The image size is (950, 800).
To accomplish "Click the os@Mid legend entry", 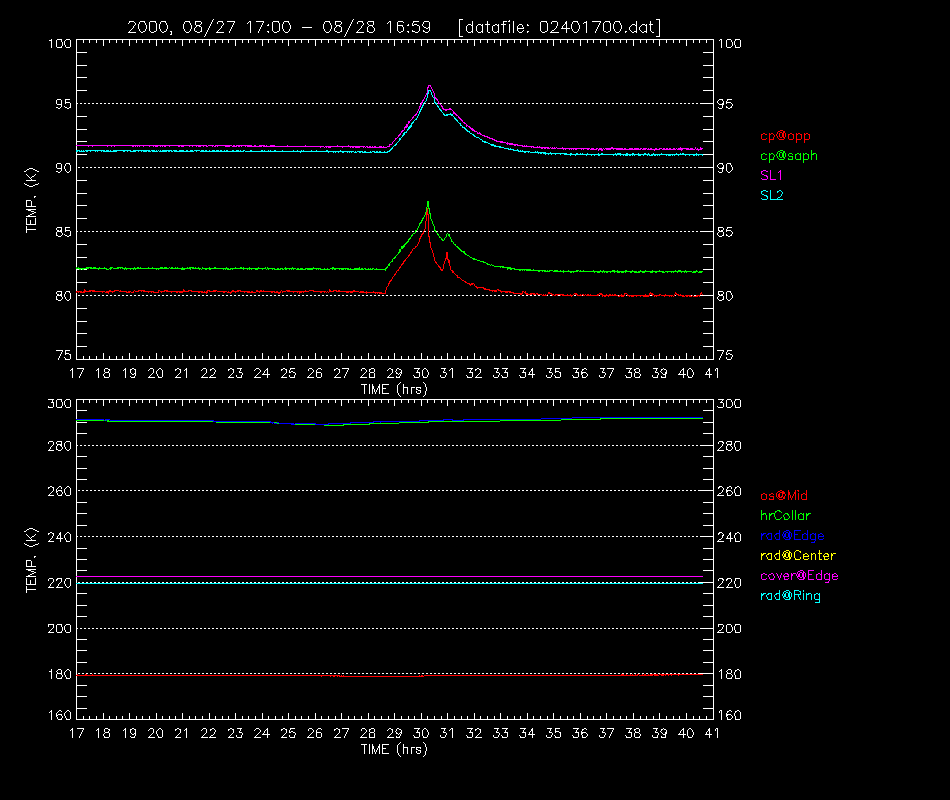I will coord(784,496).
